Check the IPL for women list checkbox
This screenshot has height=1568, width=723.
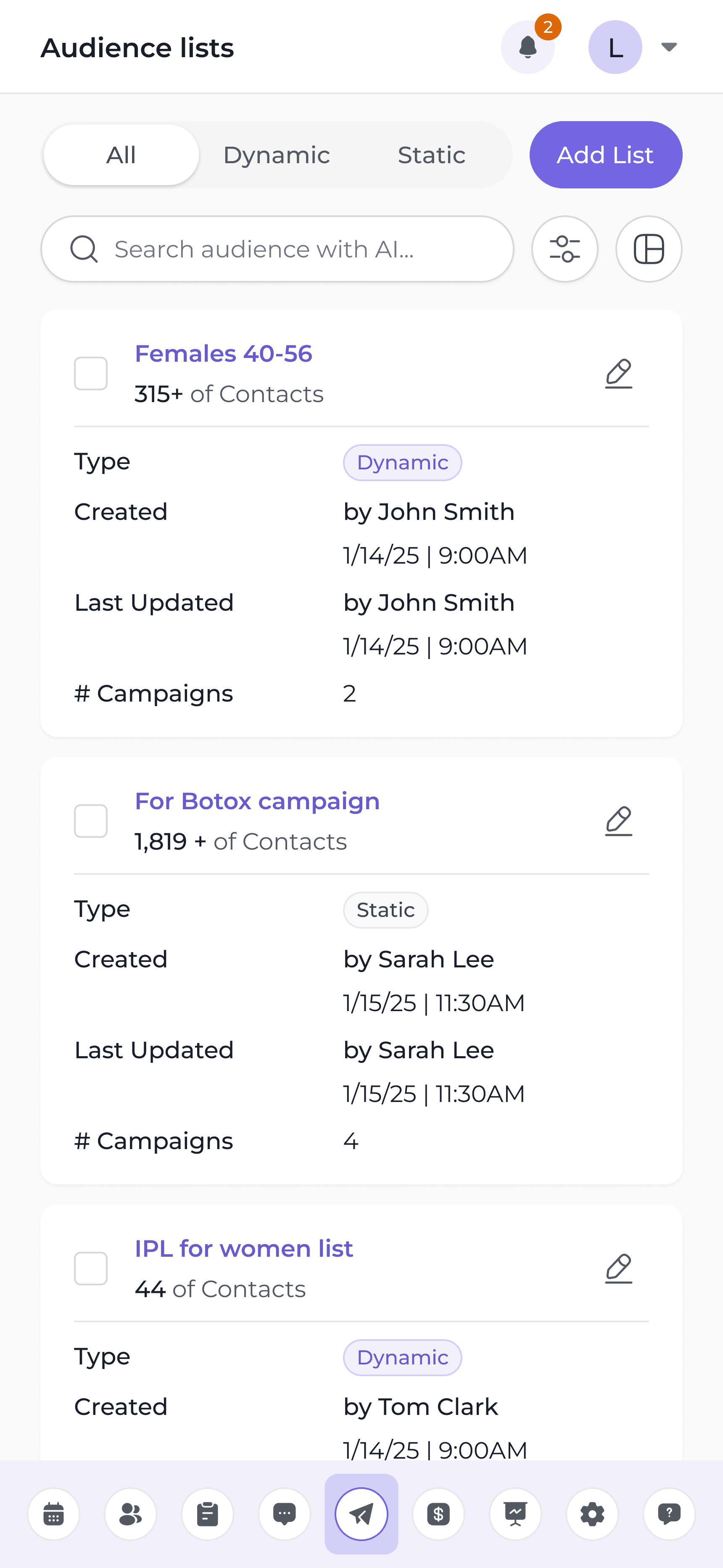point(90,1269)
